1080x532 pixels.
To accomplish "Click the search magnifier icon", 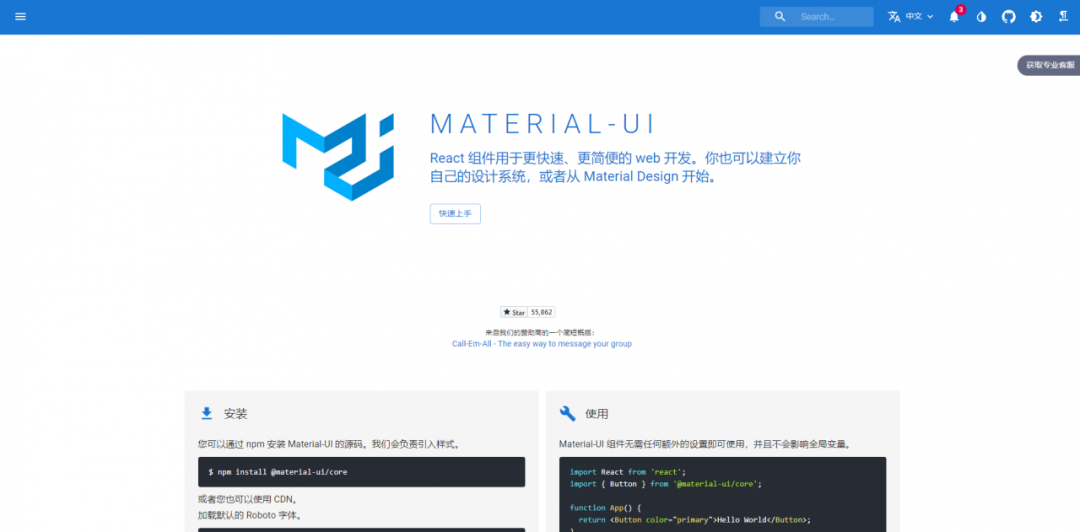I will point(780,17).
